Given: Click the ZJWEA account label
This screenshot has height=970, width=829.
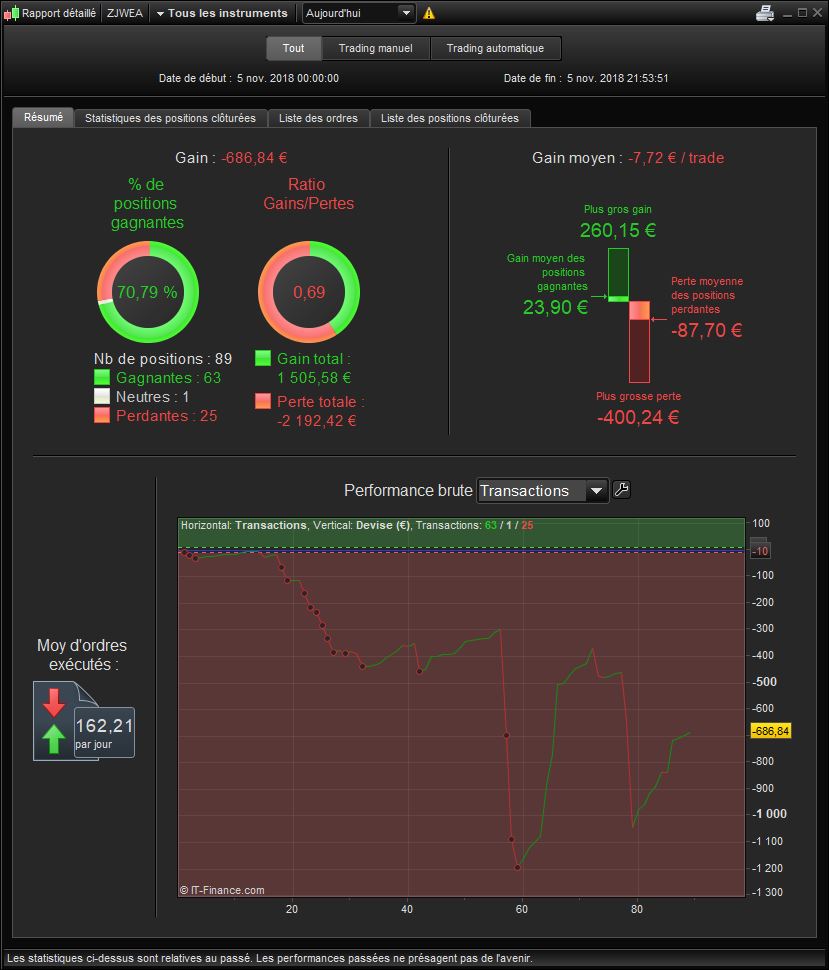Looking at the screenshot, I should coord(124,13).
